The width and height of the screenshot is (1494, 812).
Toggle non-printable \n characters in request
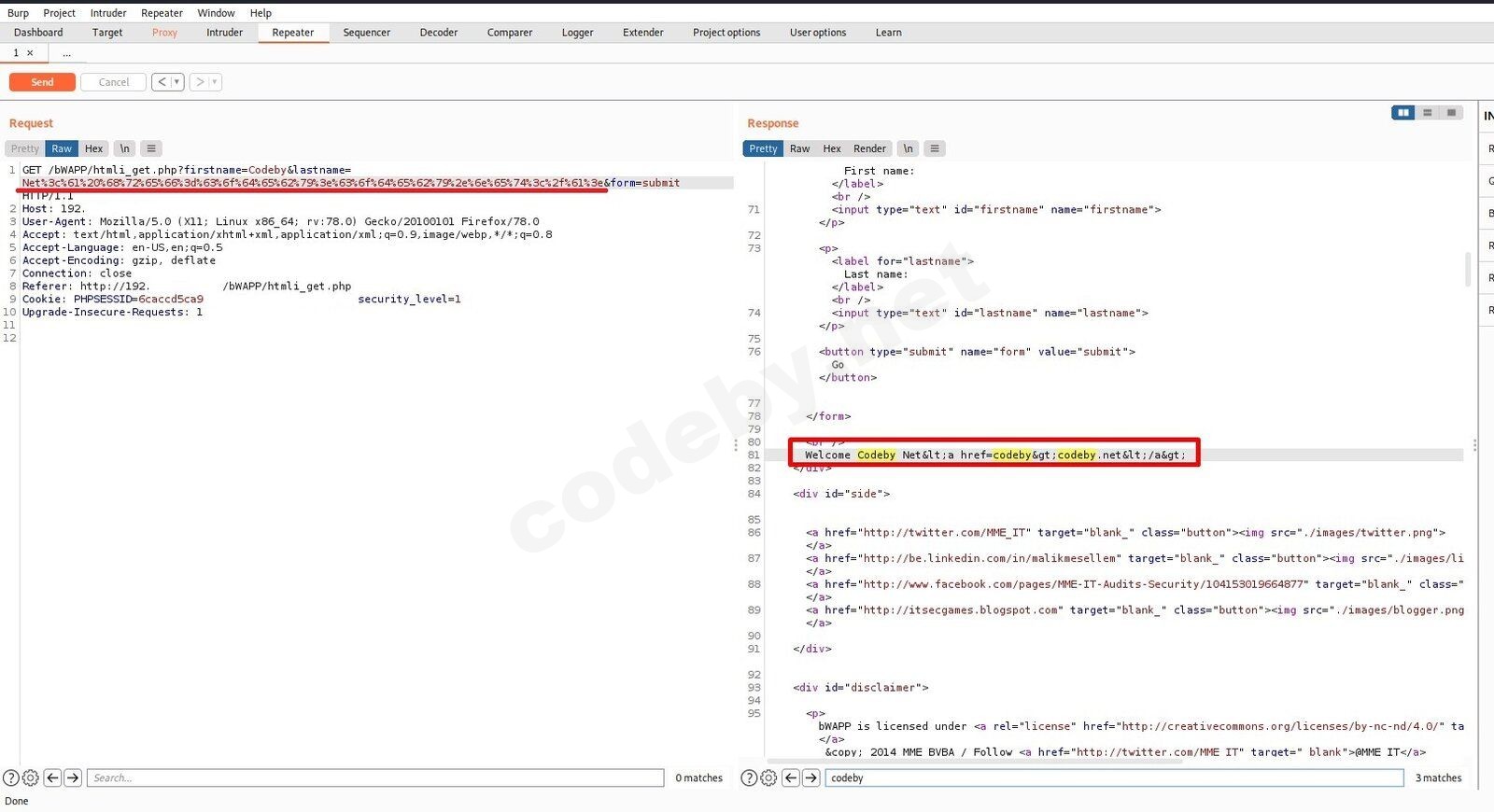coord(124,148)
